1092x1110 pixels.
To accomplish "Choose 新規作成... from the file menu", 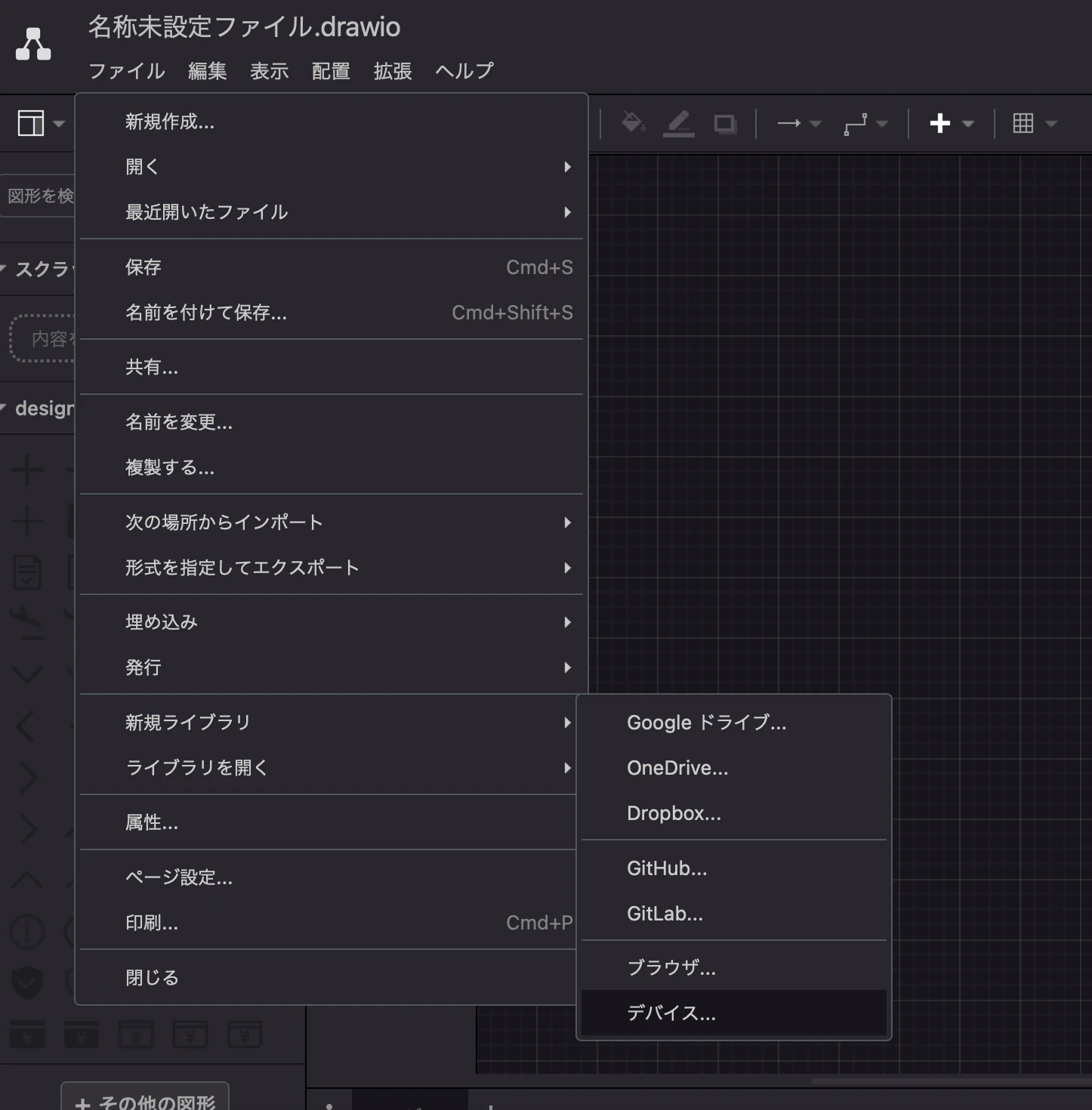I will (x=332, y=122).
